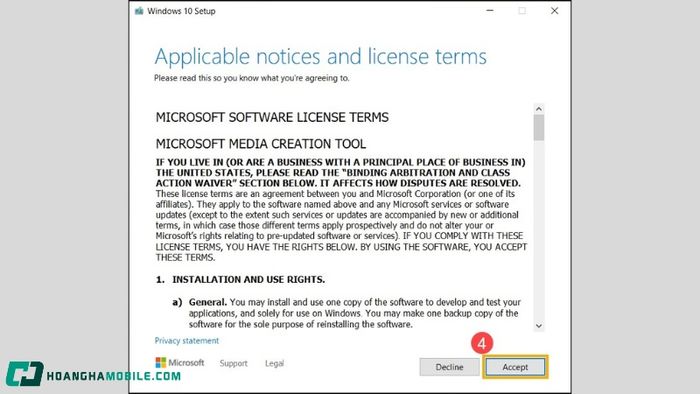Click the Accept button
Image resolution: width=700 pixels, height=394 pixels.
tap(515, 367)
